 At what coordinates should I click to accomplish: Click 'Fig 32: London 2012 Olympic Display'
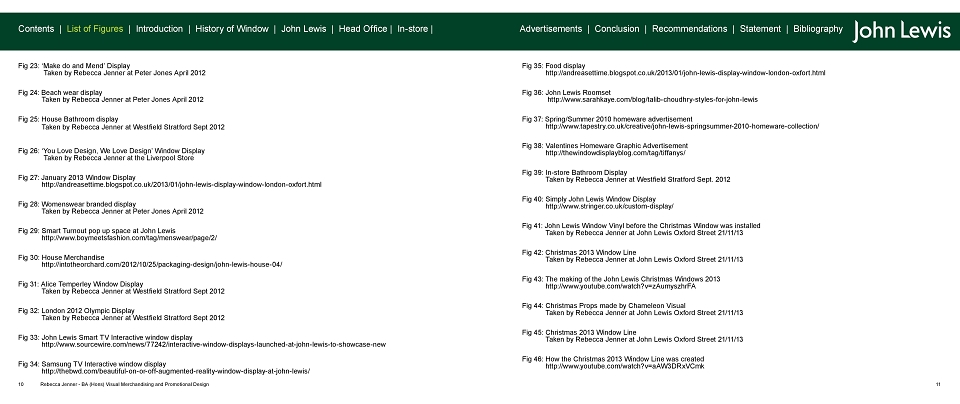pyautogui.click(x=77, y=311)
